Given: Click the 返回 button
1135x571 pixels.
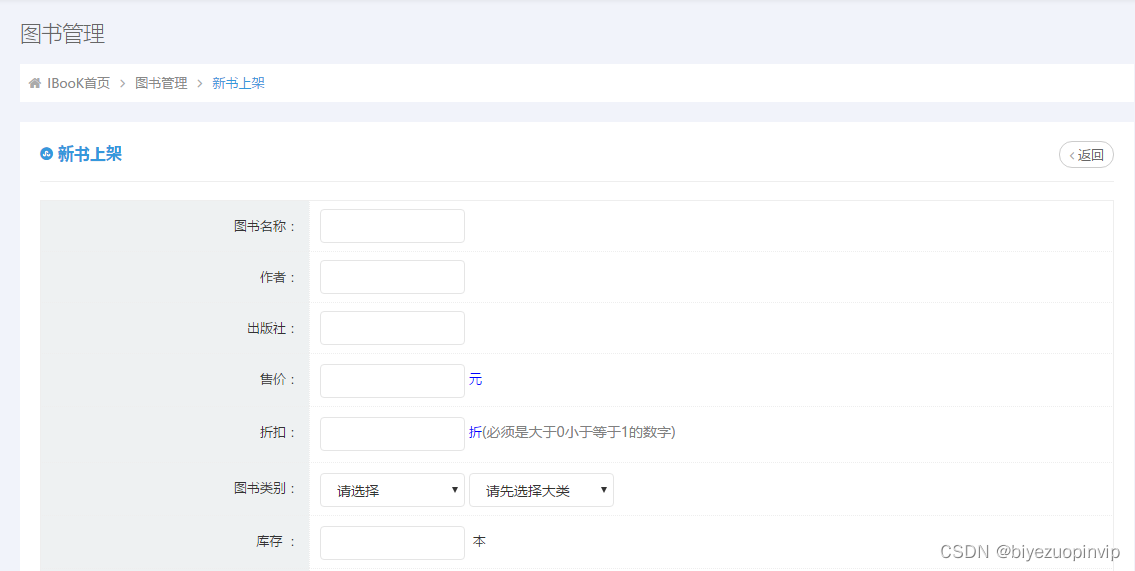Looking at the screenshot, I should point(1086,155).
